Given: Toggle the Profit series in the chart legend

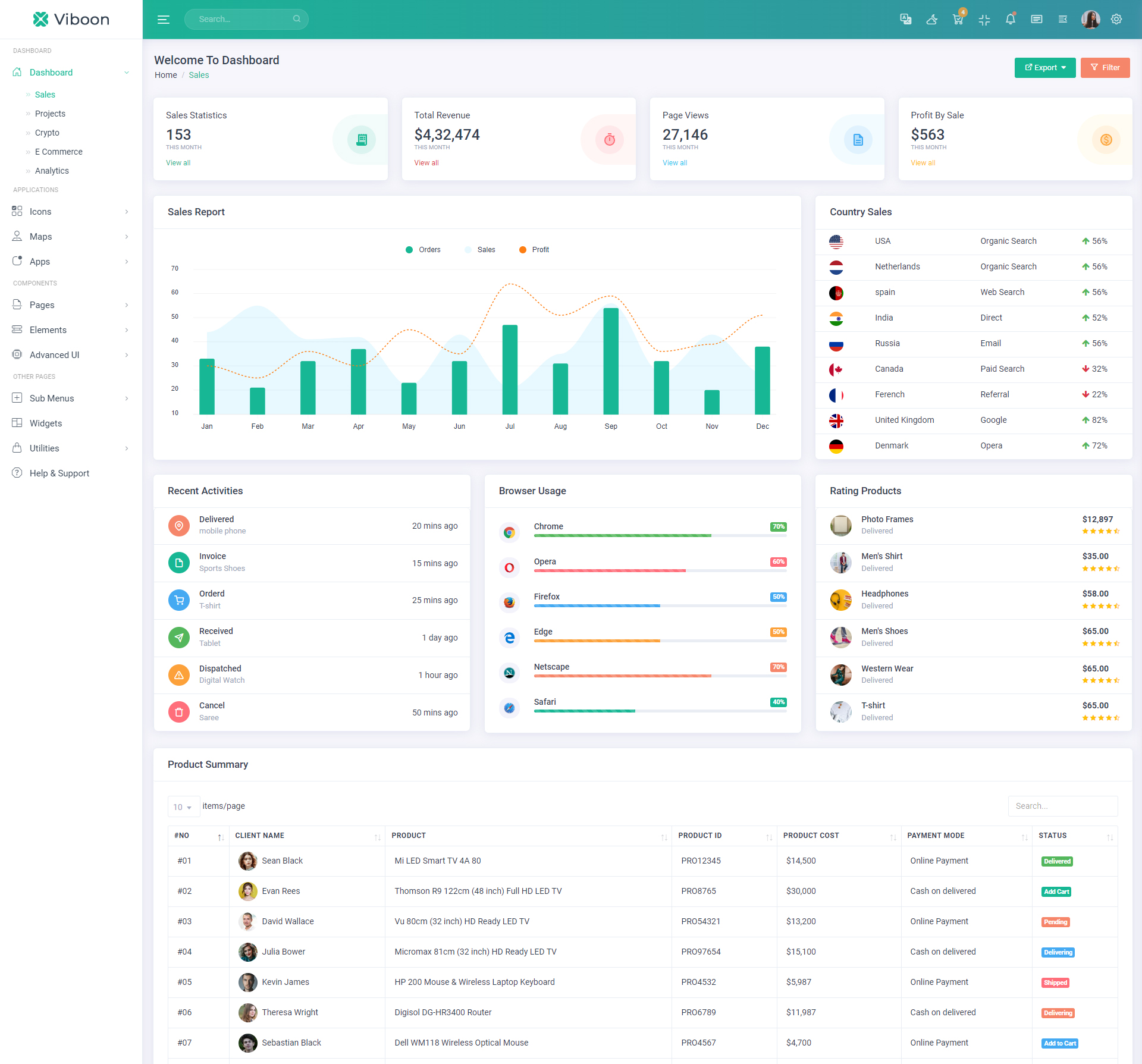Looking at the screenshot, I should click(534, 250).
